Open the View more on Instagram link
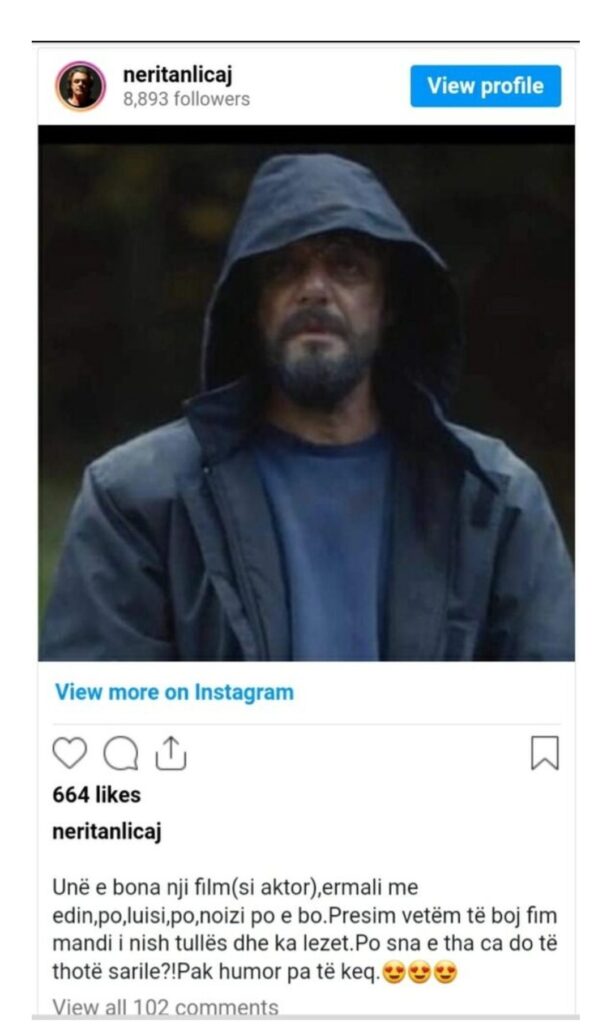The image size is (611, 1024). point(174,692)
